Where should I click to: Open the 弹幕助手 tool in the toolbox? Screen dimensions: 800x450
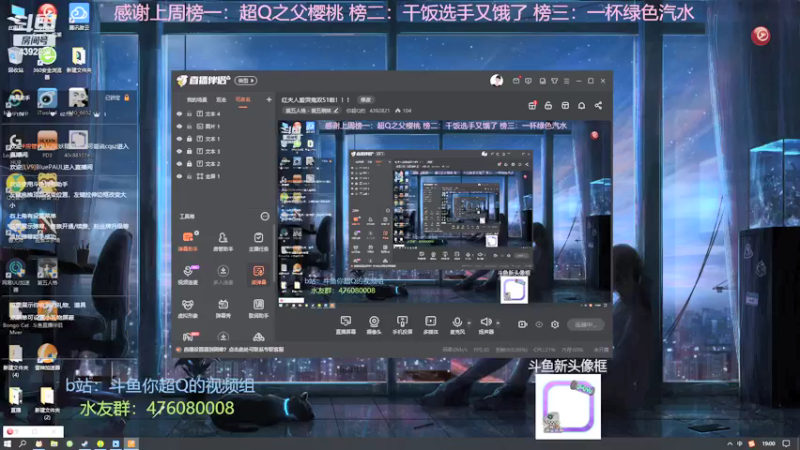188,241
